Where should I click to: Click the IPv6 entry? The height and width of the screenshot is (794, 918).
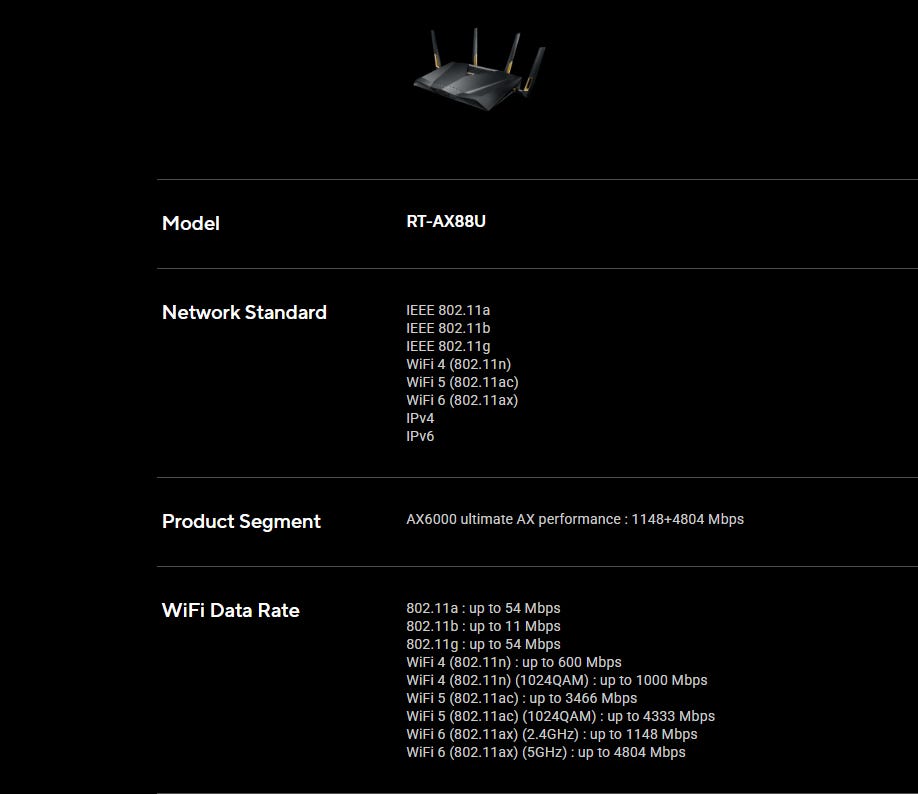coord(420,436)
